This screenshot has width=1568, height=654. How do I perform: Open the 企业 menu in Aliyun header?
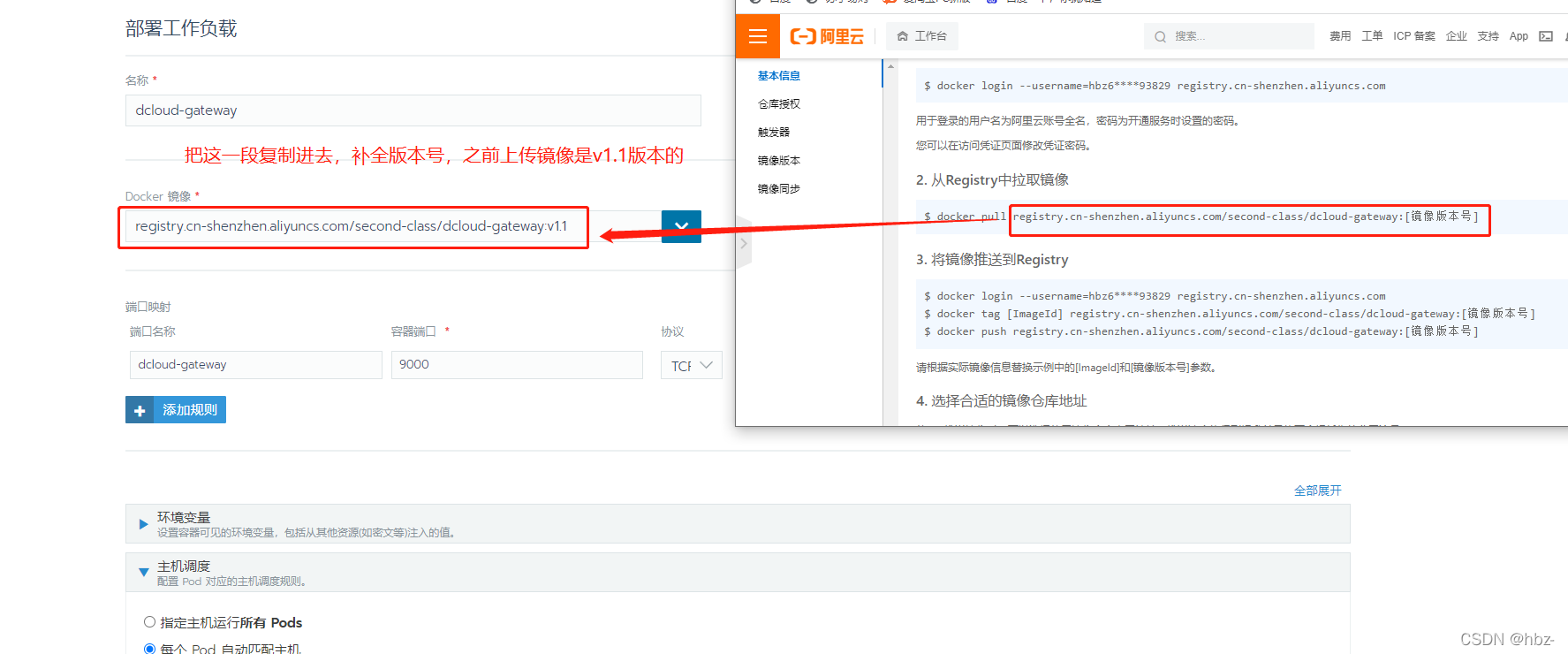point(1457,36)
